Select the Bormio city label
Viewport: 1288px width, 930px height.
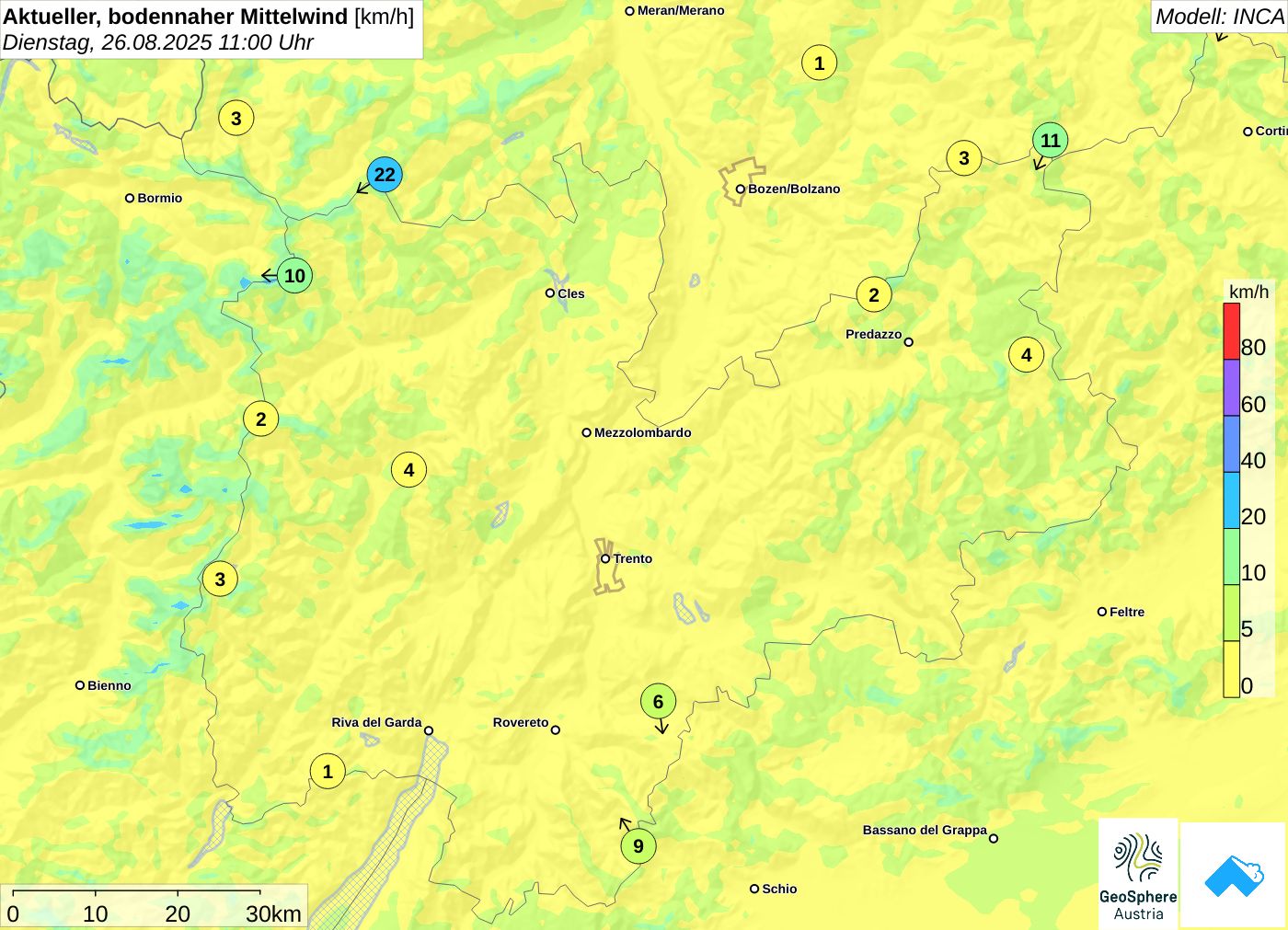160,198
